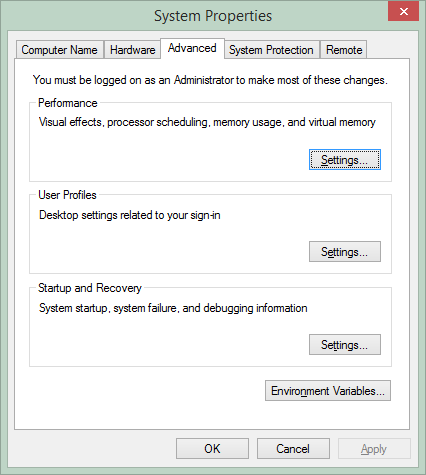This screenshot has height=475, width=426.
Task: Click the desktop settings sign-in description
Action: point(130,215)
